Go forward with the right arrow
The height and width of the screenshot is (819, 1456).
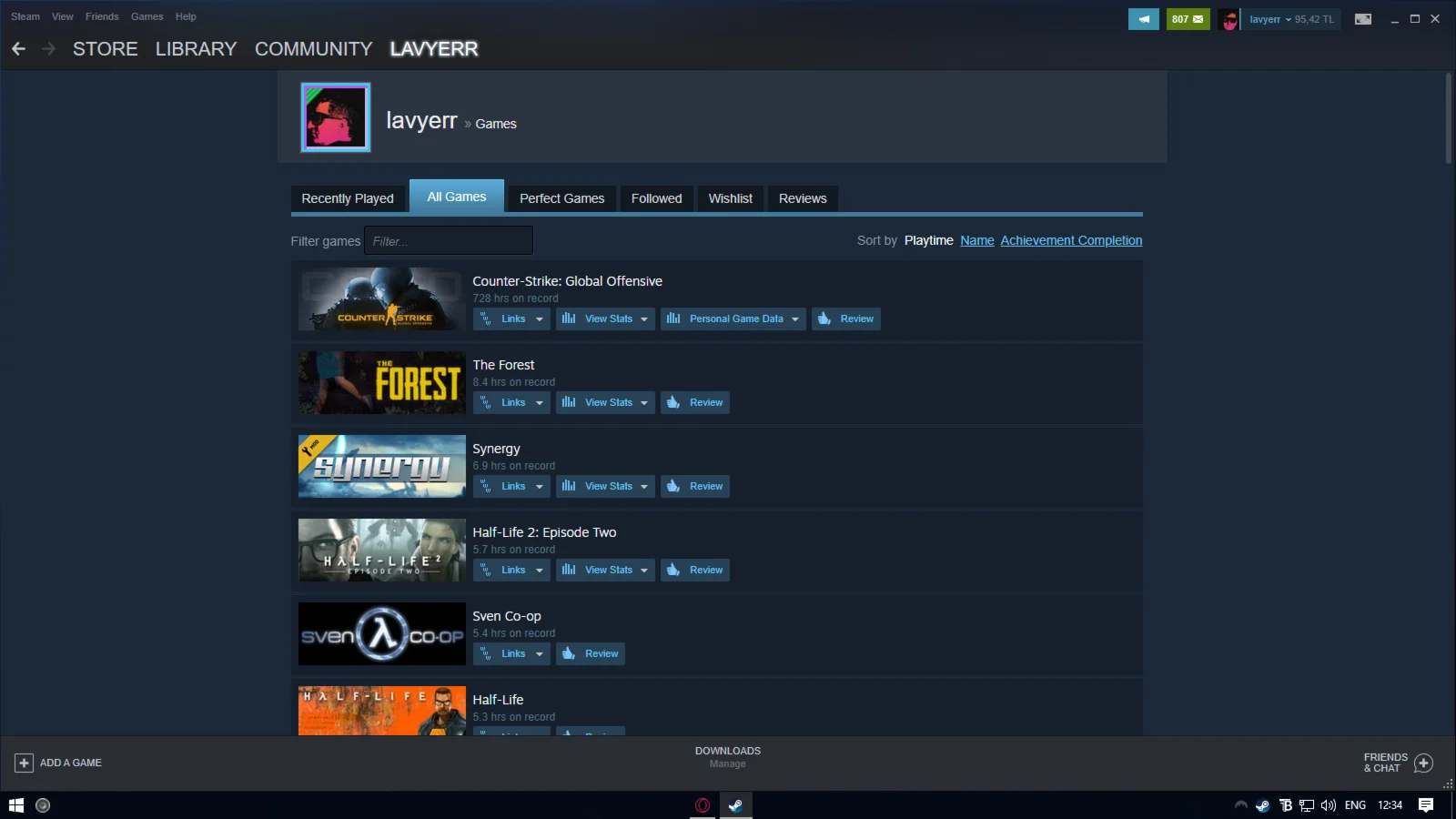coord(49,49)
